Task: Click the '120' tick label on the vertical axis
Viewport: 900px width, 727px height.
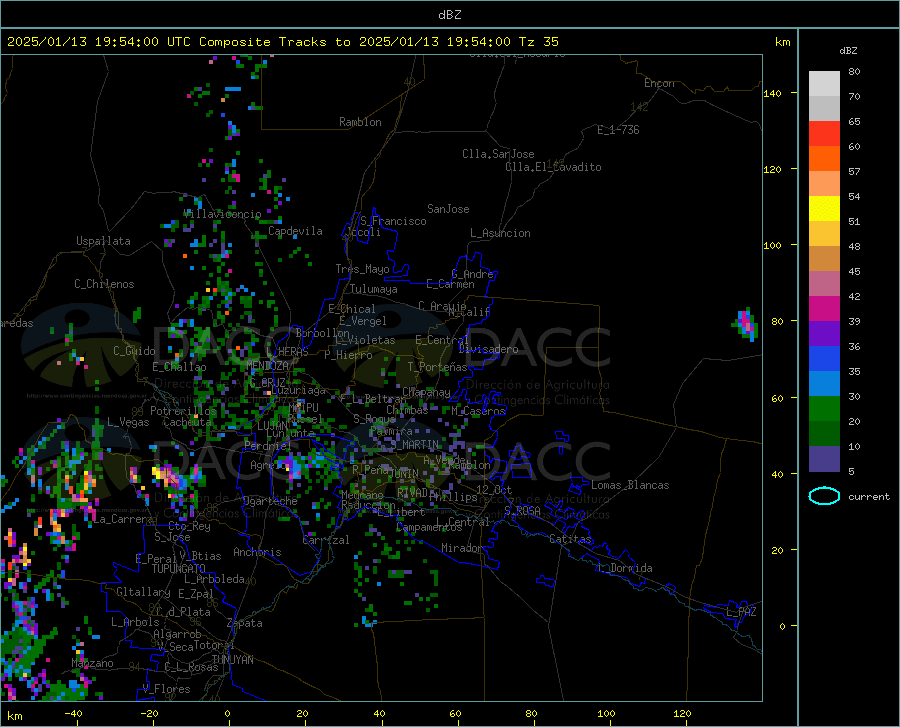Action: (x=773, y=169)
